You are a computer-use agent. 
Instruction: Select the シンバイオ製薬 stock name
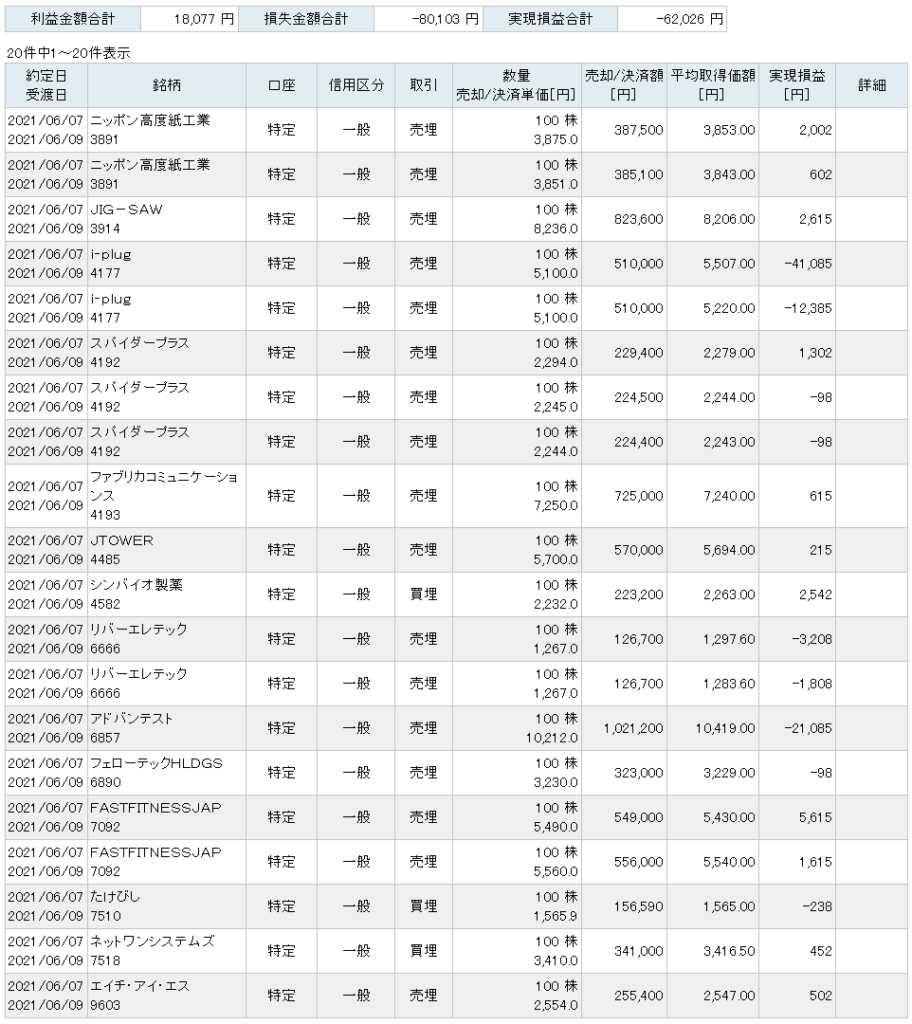[x=136, y=585]
